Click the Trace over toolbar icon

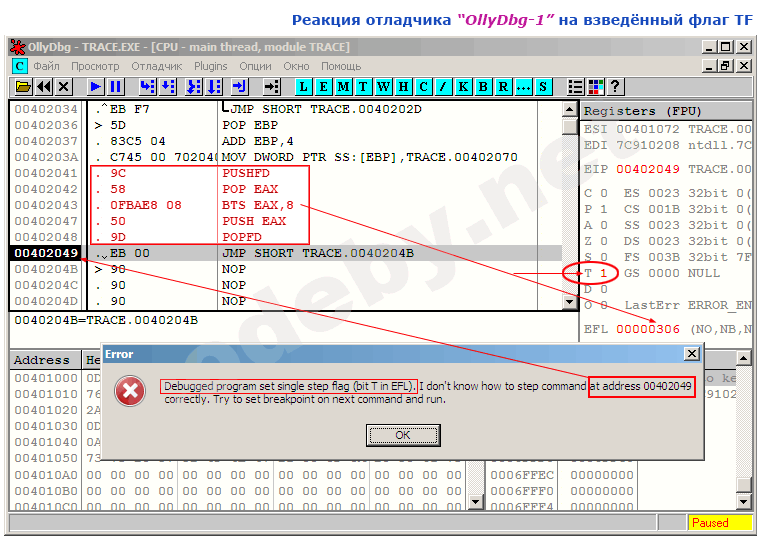pos(214,87)
